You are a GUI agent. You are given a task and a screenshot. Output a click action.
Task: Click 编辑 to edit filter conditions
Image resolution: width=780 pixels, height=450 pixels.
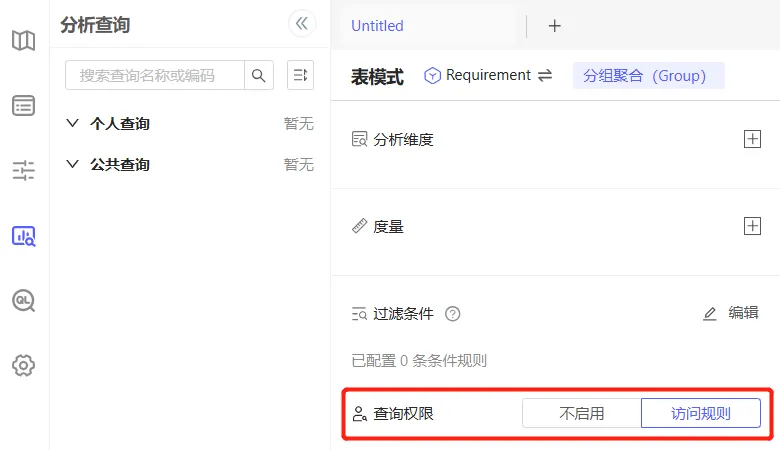tap(731, 313)
